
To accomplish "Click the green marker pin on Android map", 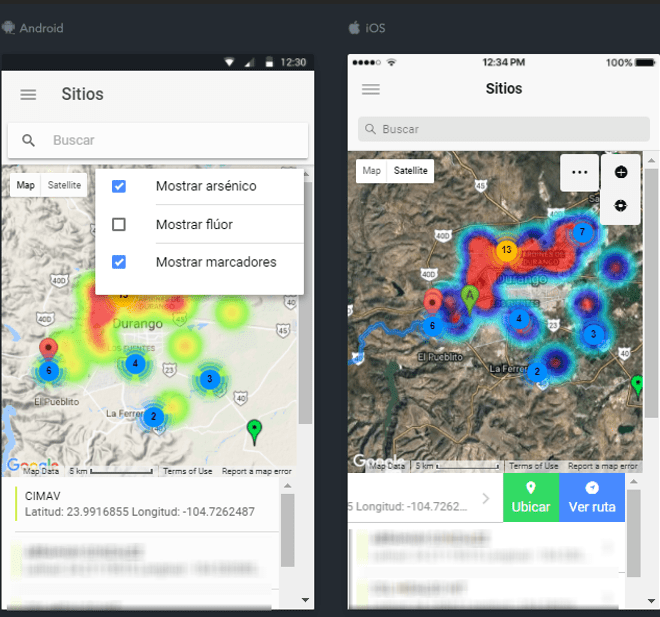I will (254, 430).
